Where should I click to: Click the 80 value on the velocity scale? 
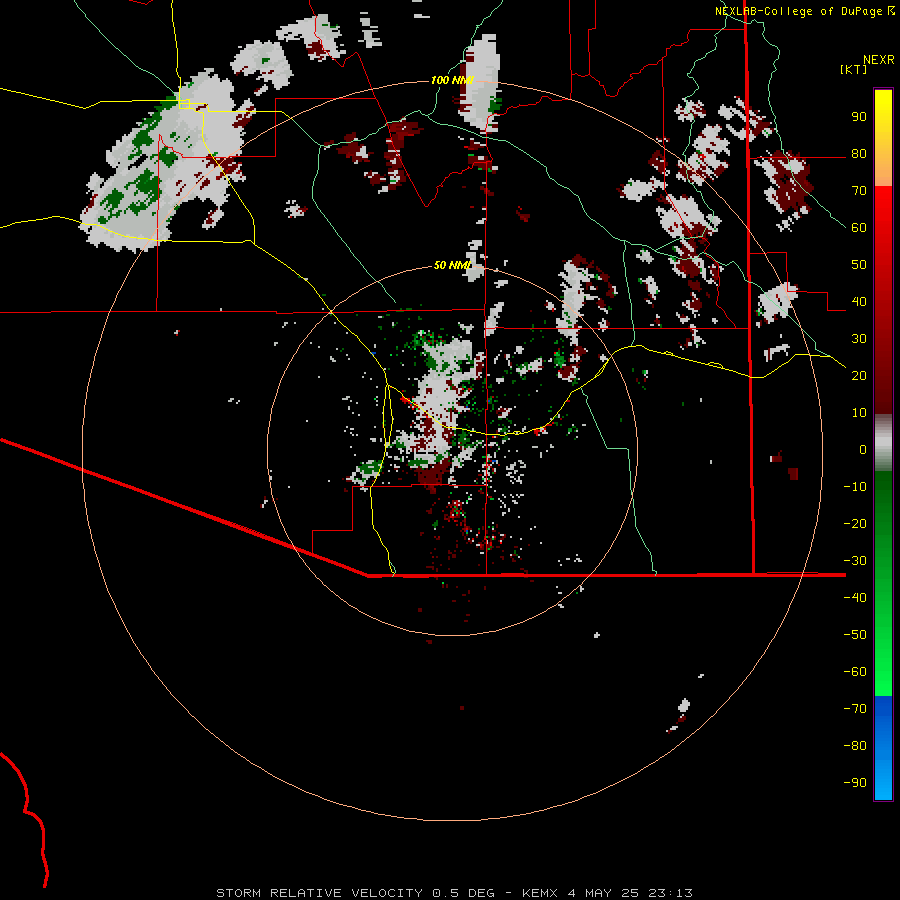[859, 154]
